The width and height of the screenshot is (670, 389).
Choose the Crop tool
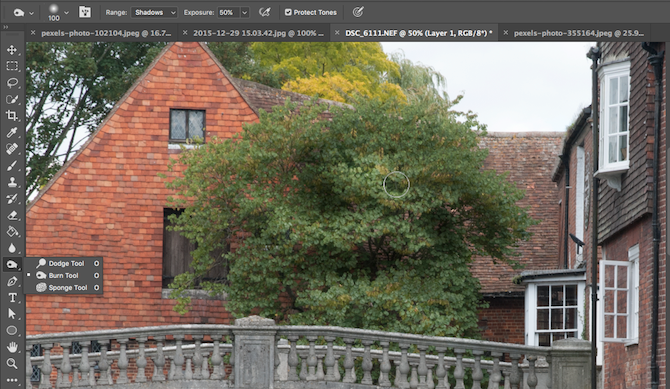tap(12, 115)
